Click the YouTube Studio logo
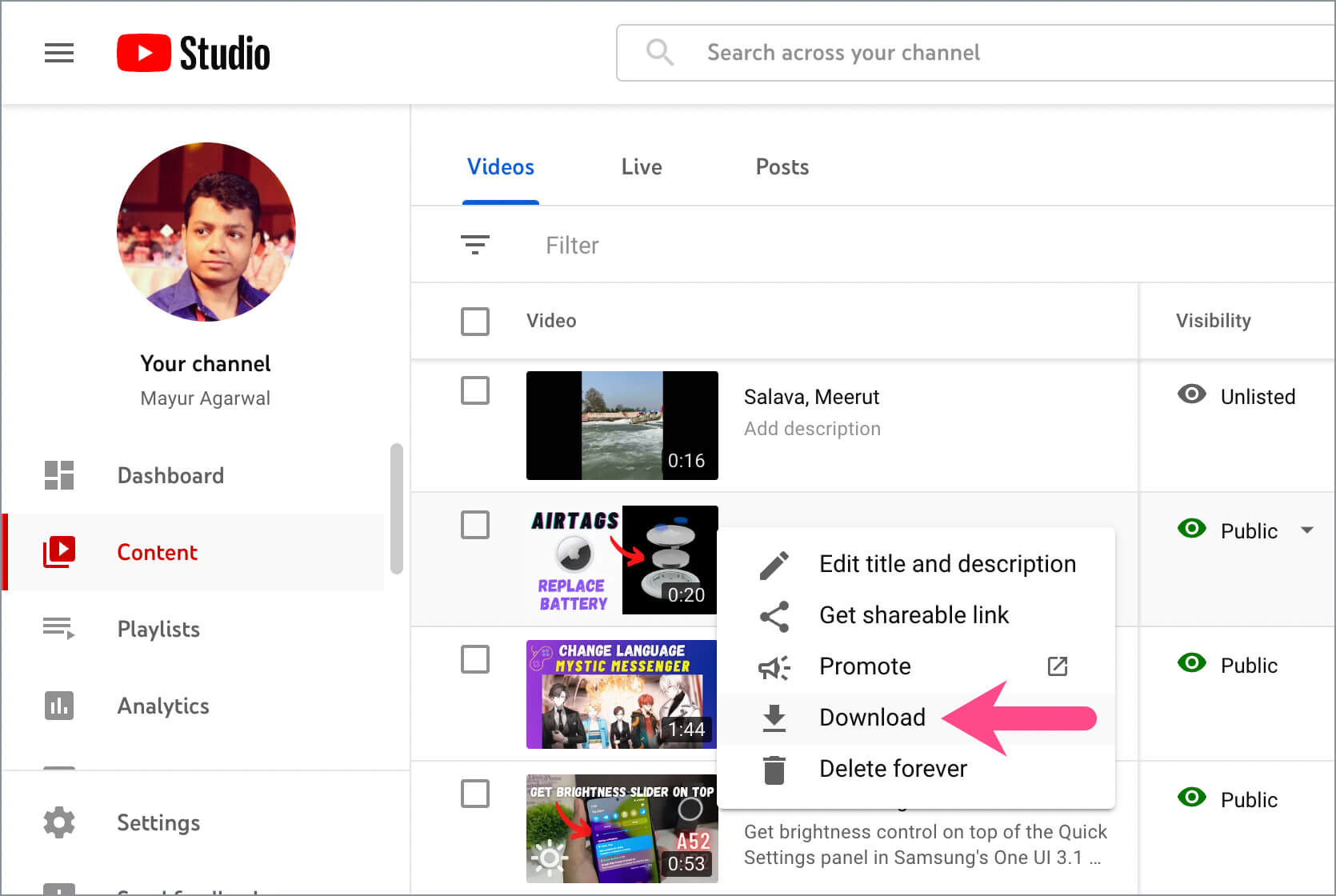This screenshot has height=896, width=1336. tap(194, 53)
